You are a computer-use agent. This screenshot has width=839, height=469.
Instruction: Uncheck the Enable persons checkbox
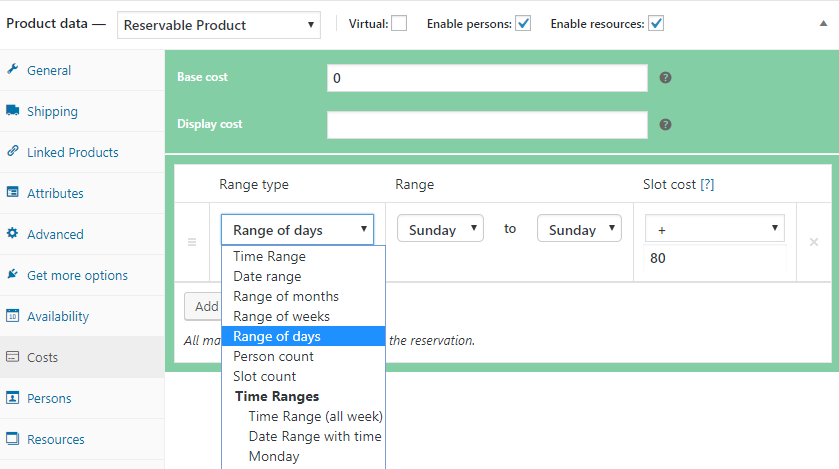[523, 24]
